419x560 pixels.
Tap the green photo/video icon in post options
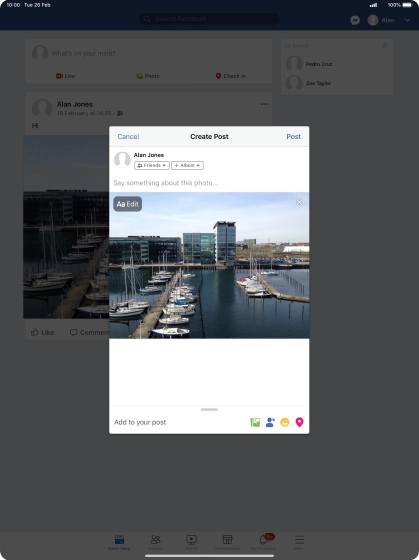coord(255,422)
